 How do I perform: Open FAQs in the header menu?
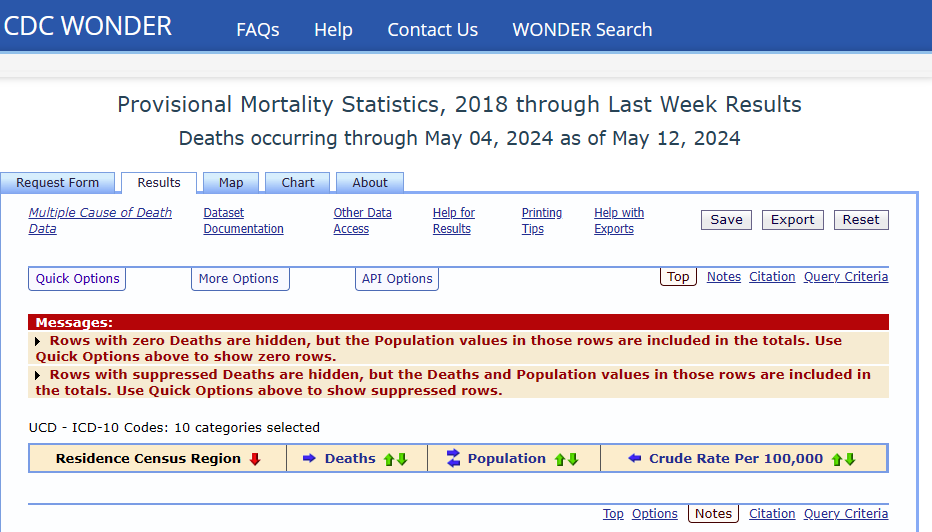(x=258, y=30)
